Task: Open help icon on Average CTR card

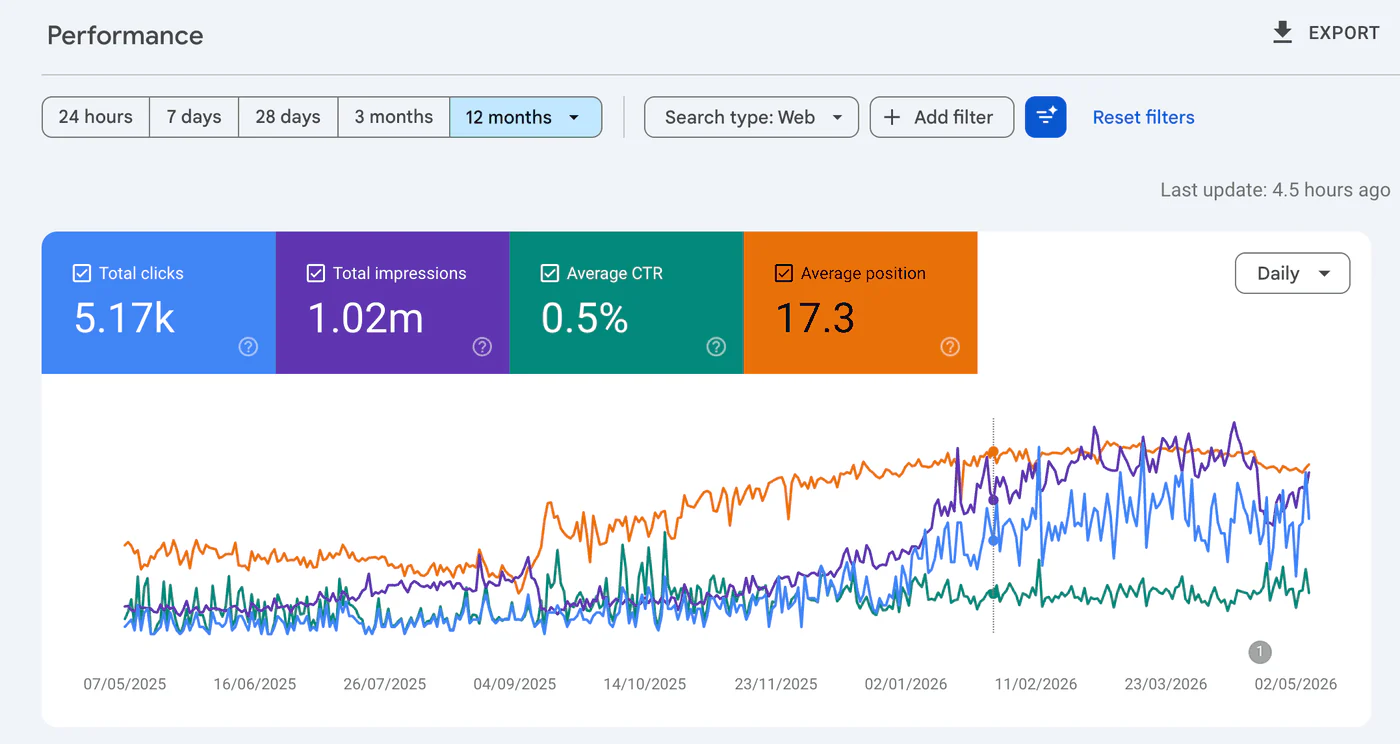Action: tap(716, 347)
